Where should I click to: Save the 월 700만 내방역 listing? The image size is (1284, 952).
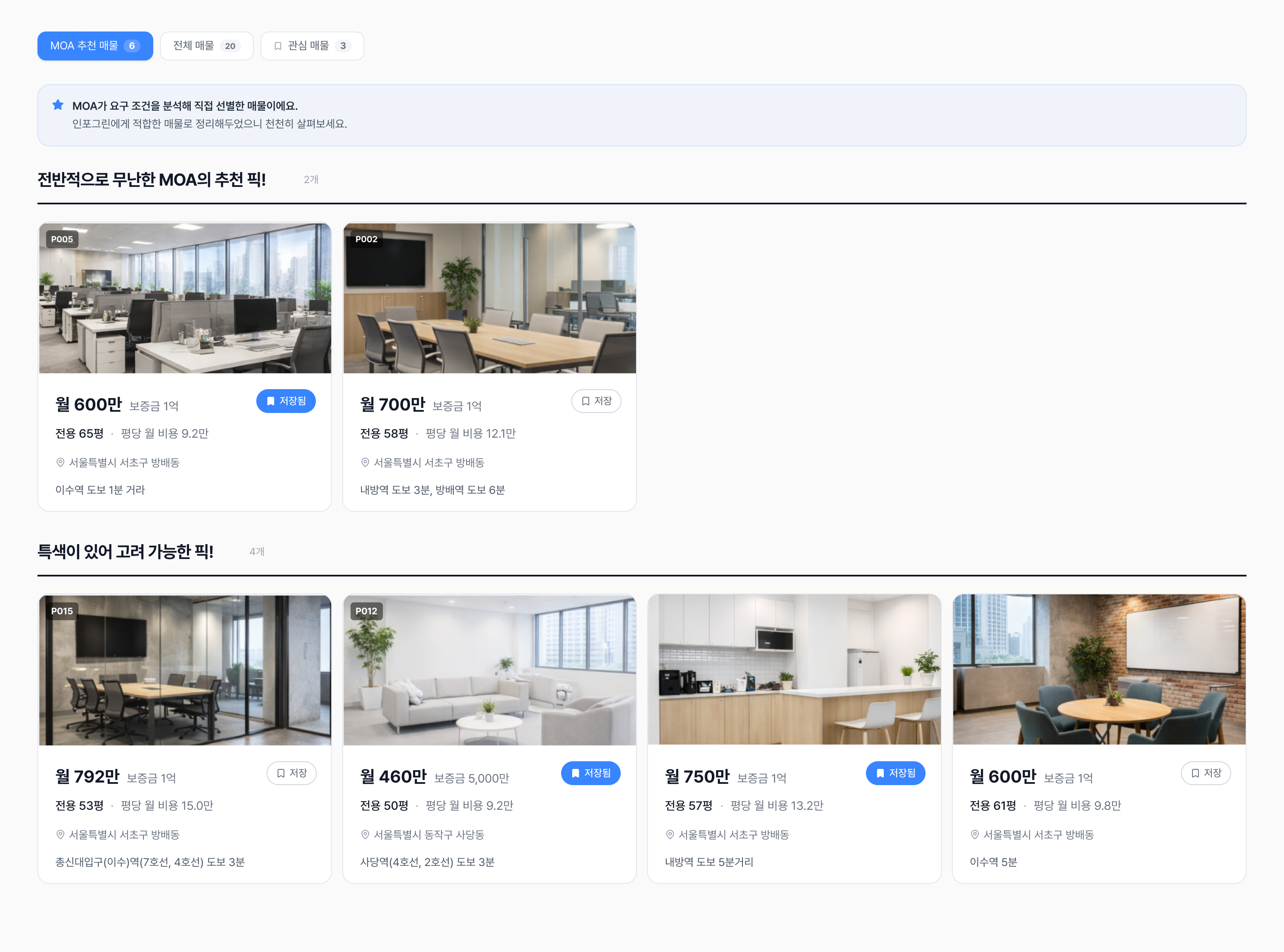tap(596, 401)
